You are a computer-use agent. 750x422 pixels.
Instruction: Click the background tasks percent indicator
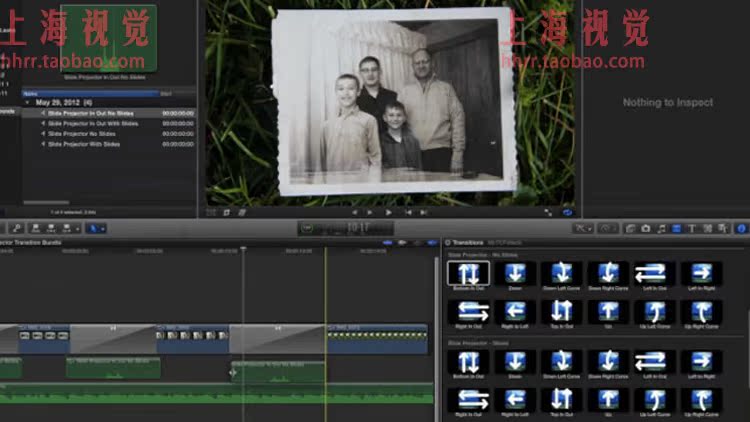pos(307,228)
